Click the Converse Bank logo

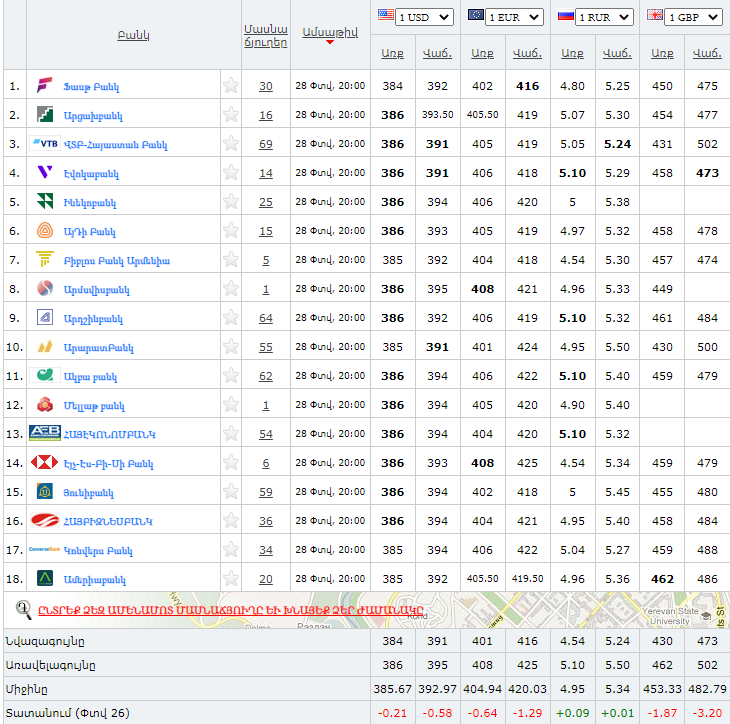point(45,549)
